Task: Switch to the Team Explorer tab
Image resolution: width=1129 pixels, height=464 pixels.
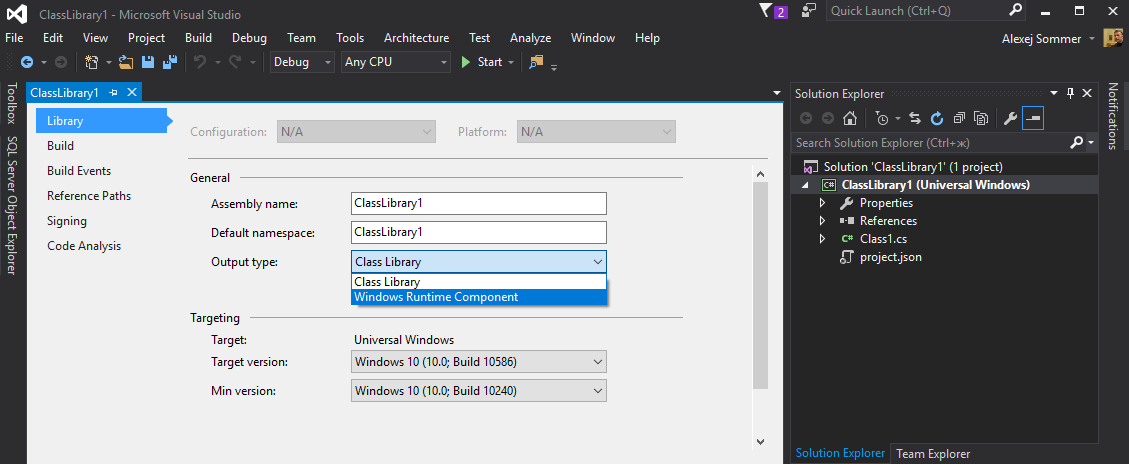Action: pyautogui.click(x=933, y=454)
